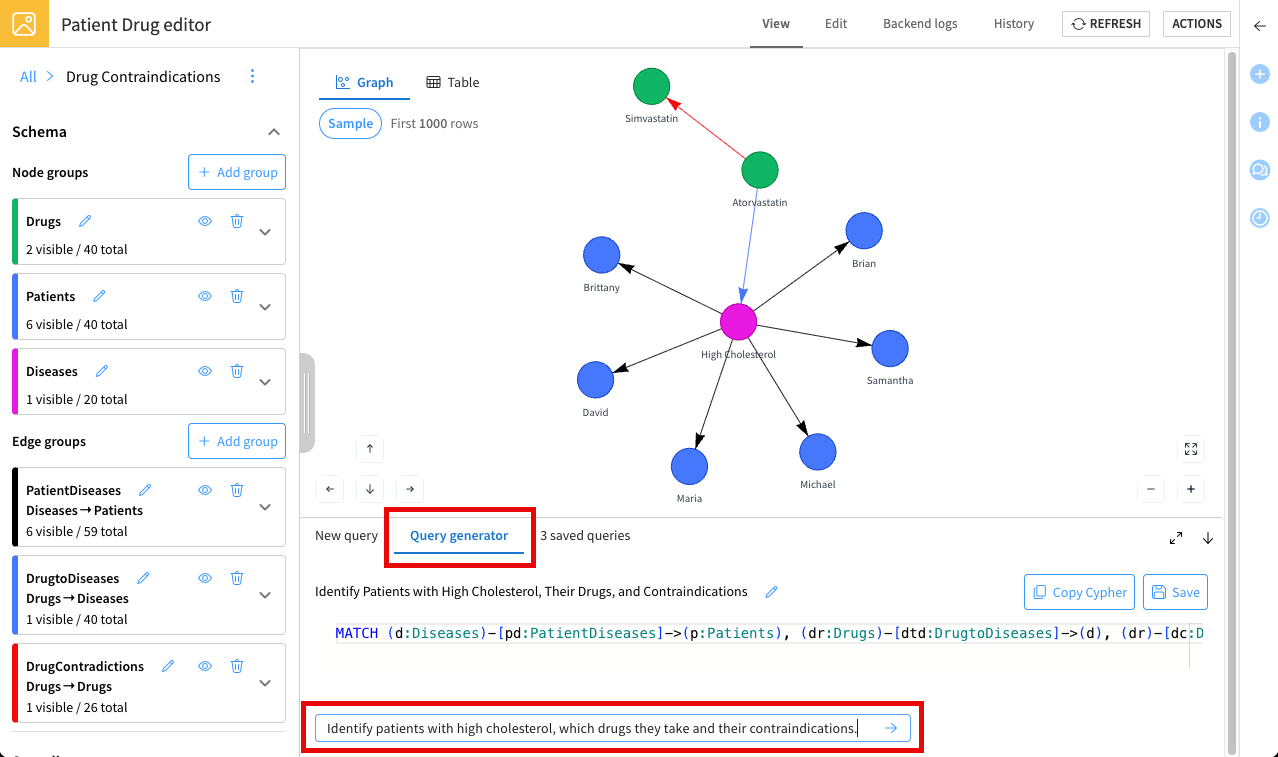Click the magenta High Cholesterol node

click(x=738, y=322)
